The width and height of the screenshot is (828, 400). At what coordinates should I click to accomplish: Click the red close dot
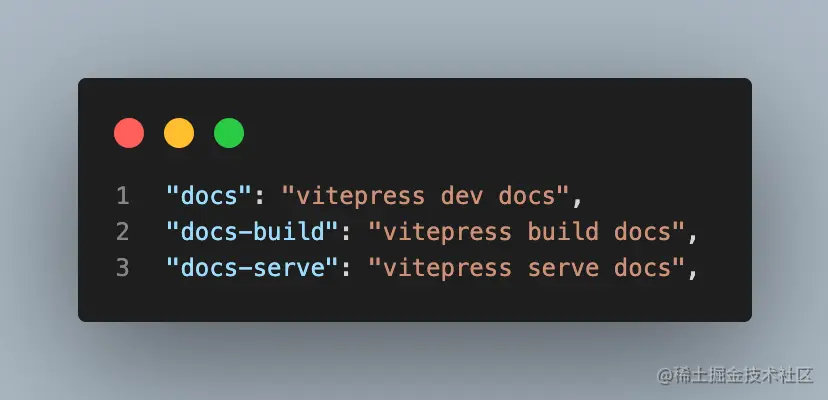(x=129, y=133)
